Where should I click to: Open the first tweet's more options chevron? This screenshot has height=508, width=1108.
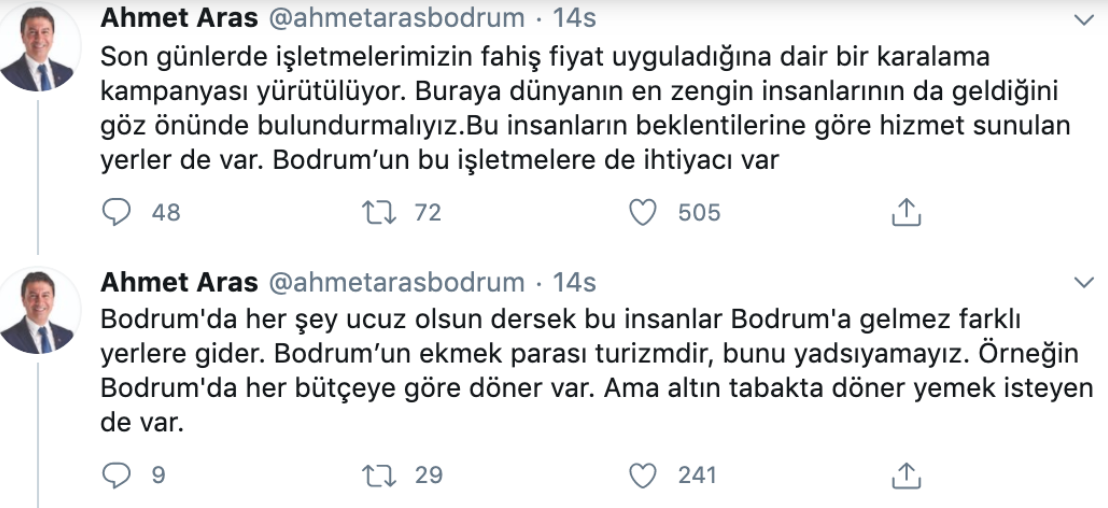pos(1083,21)
